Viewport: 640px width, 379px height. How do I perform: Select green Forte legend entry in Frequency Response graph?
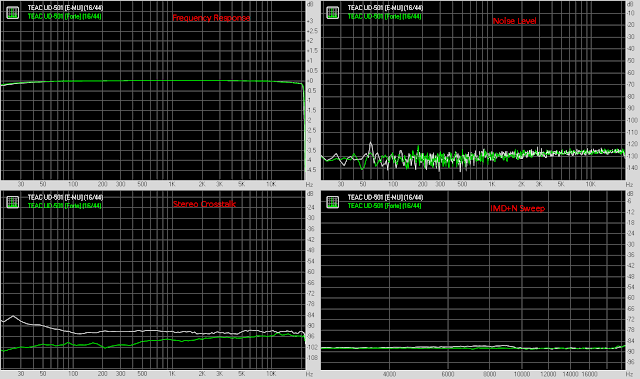coord(64,16)
